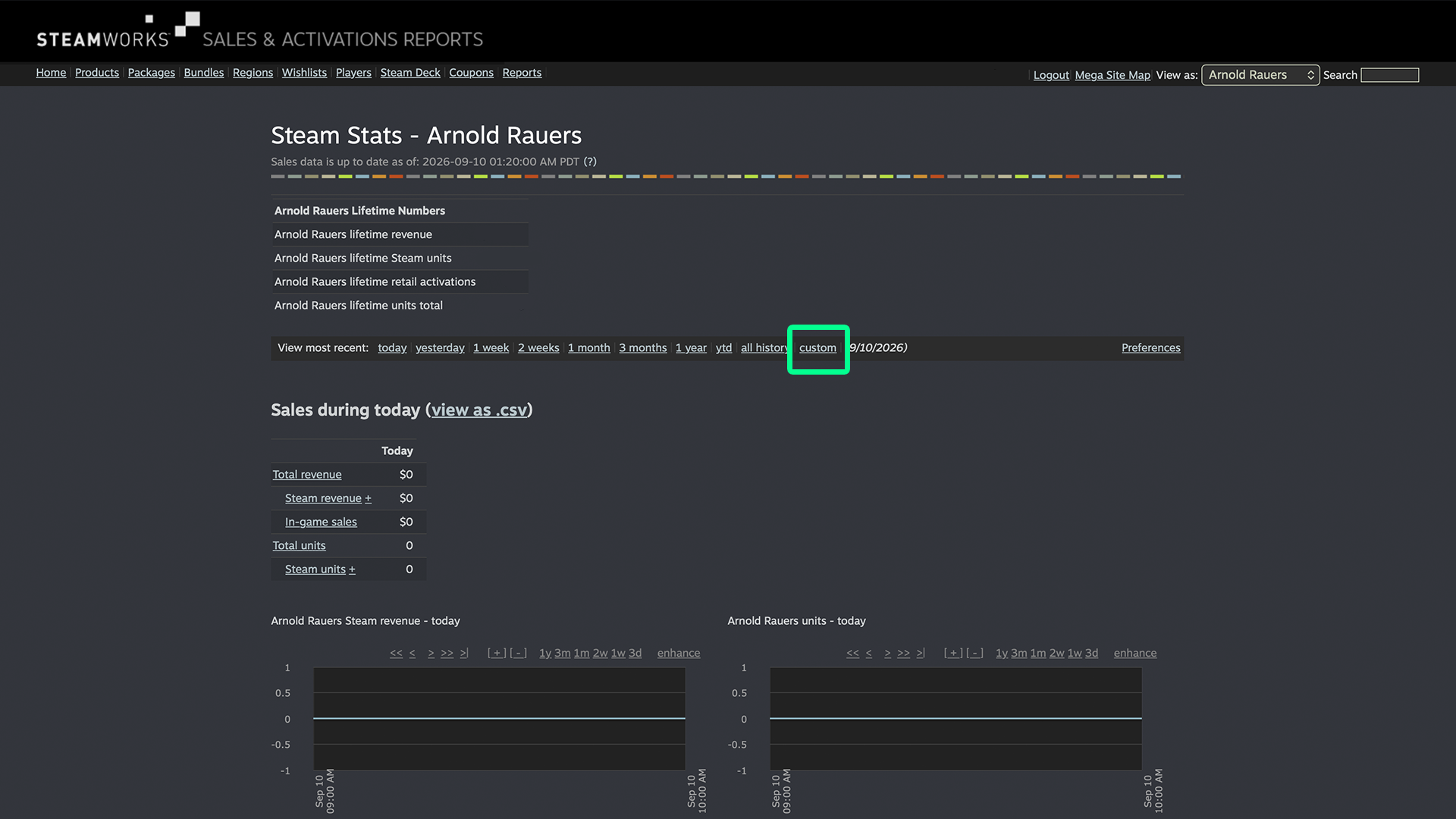Step forward (>) on revenue chart
Viewport: 1456px width, 819px height.
point(431,653)
